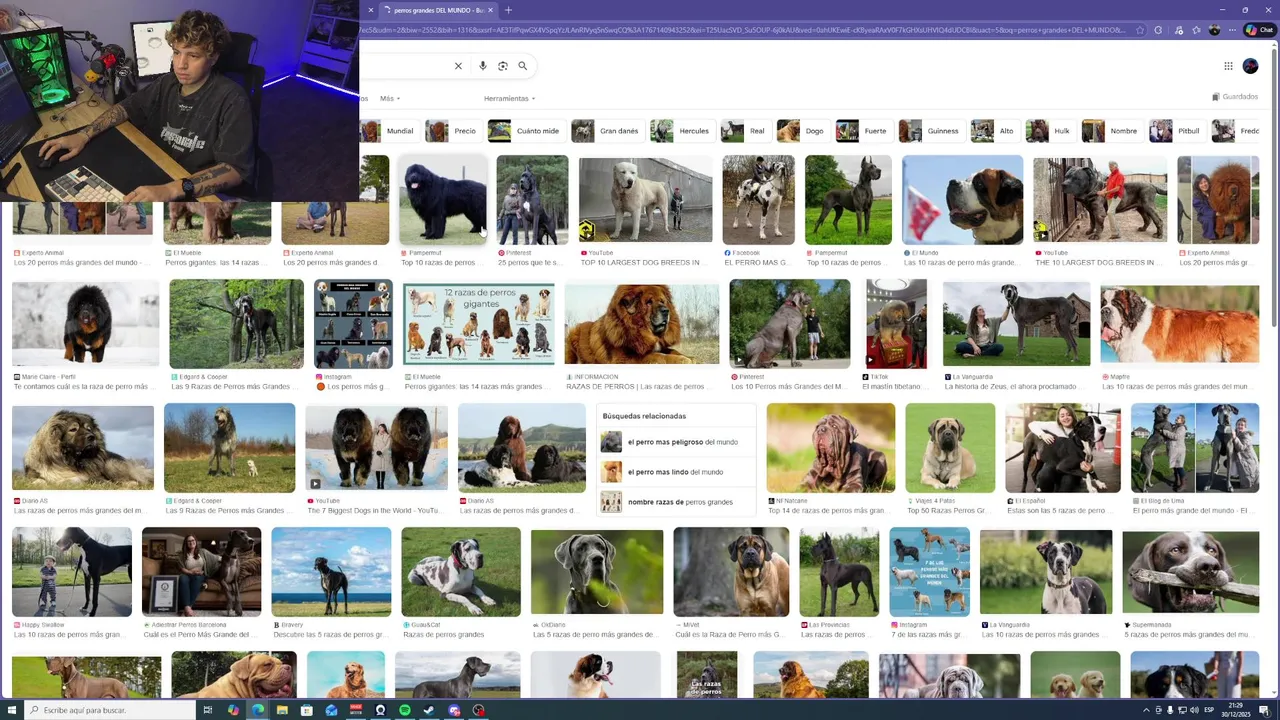Open File Explorer from the taskbar
1280x720 pixels.
[282, 710]
